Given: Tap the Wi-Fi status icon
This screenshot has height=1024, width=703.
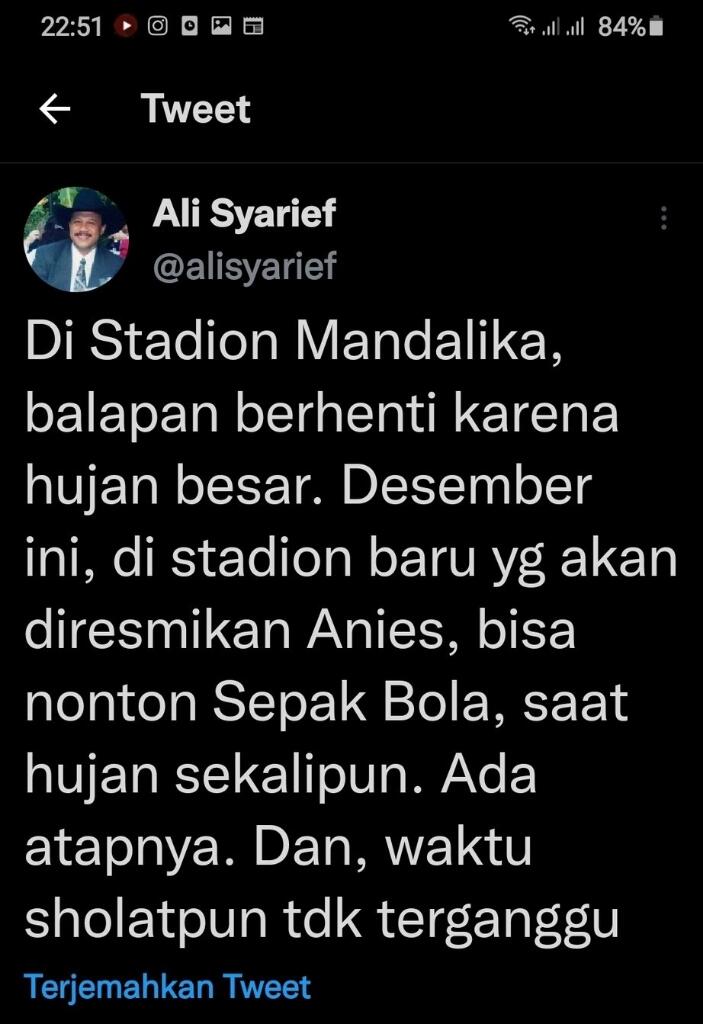Looking at the screenshot, I should 521,26.
